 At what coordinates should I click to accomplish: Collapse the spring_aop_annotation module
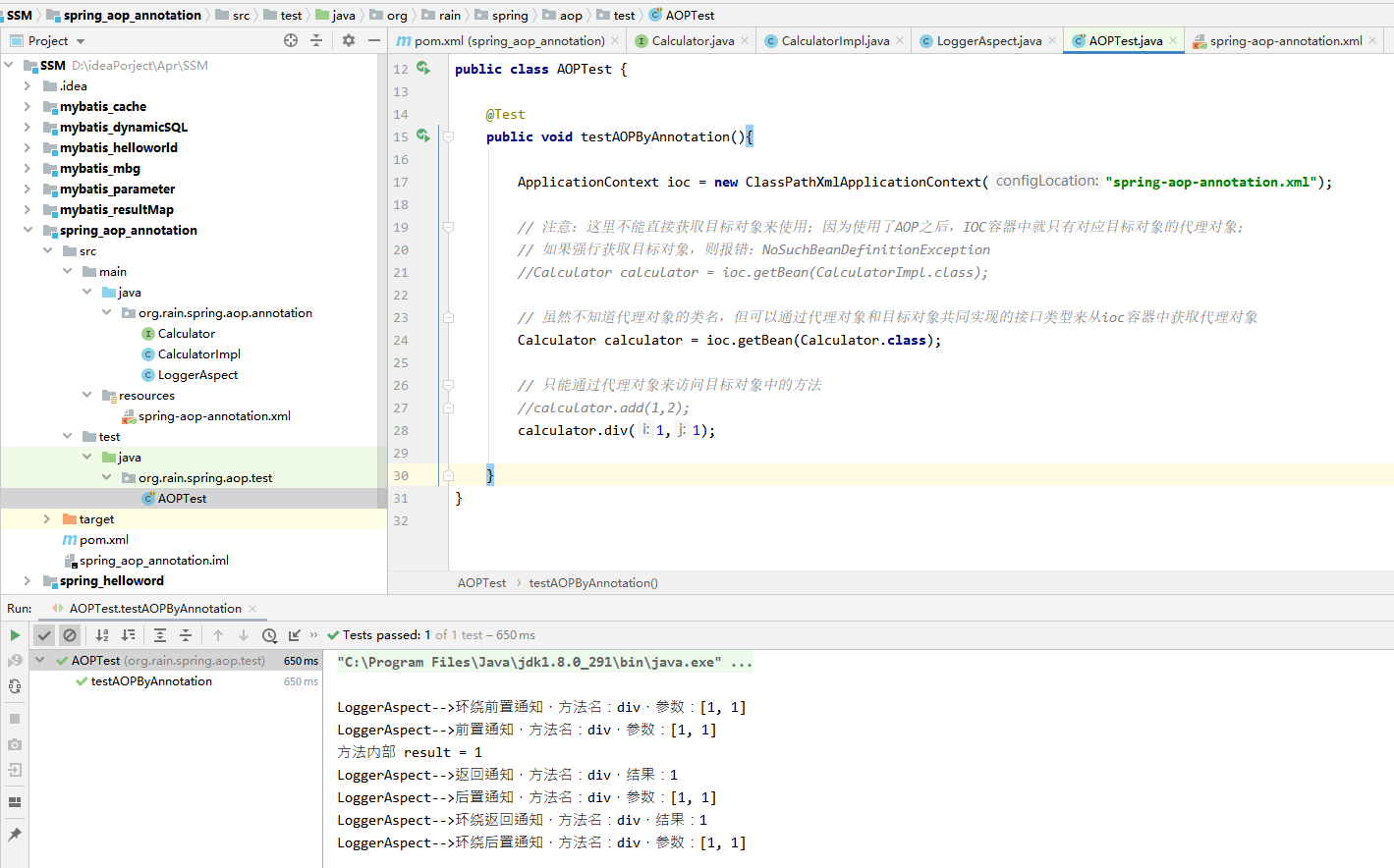(x=28, y=230)
